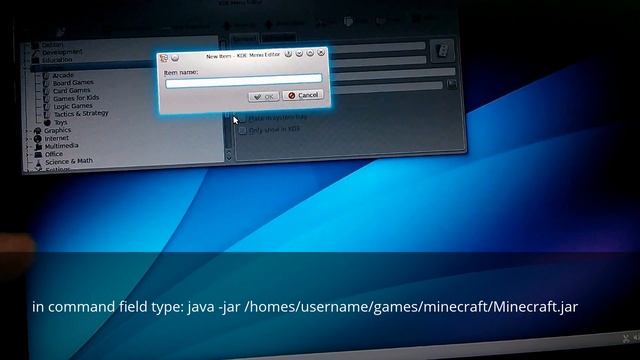Click the Toys submenu icon
Viewport: 640px width, 360px height.
(47, 122)
